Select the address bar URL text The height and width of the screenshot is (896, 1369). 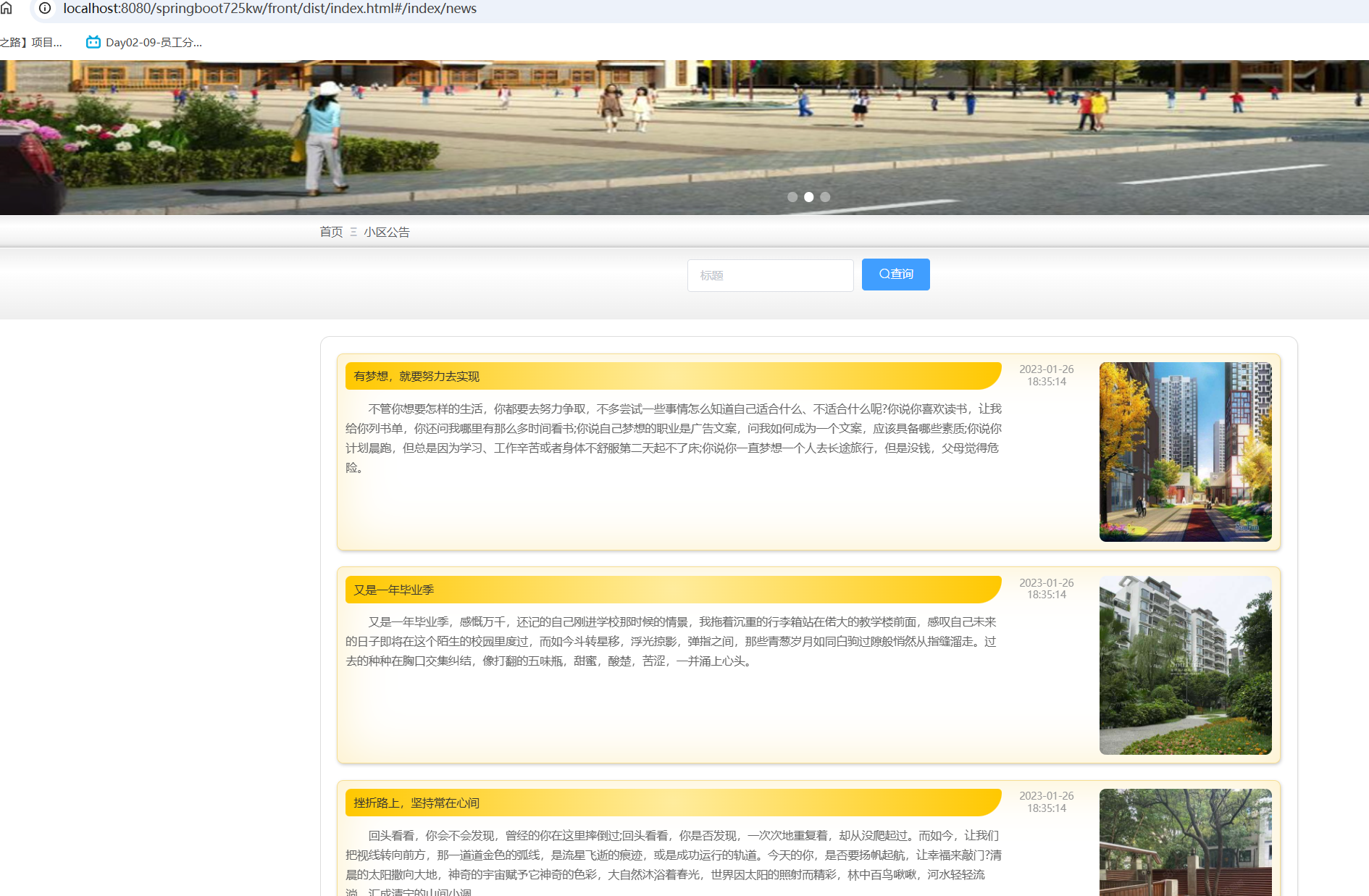[269, 8]
